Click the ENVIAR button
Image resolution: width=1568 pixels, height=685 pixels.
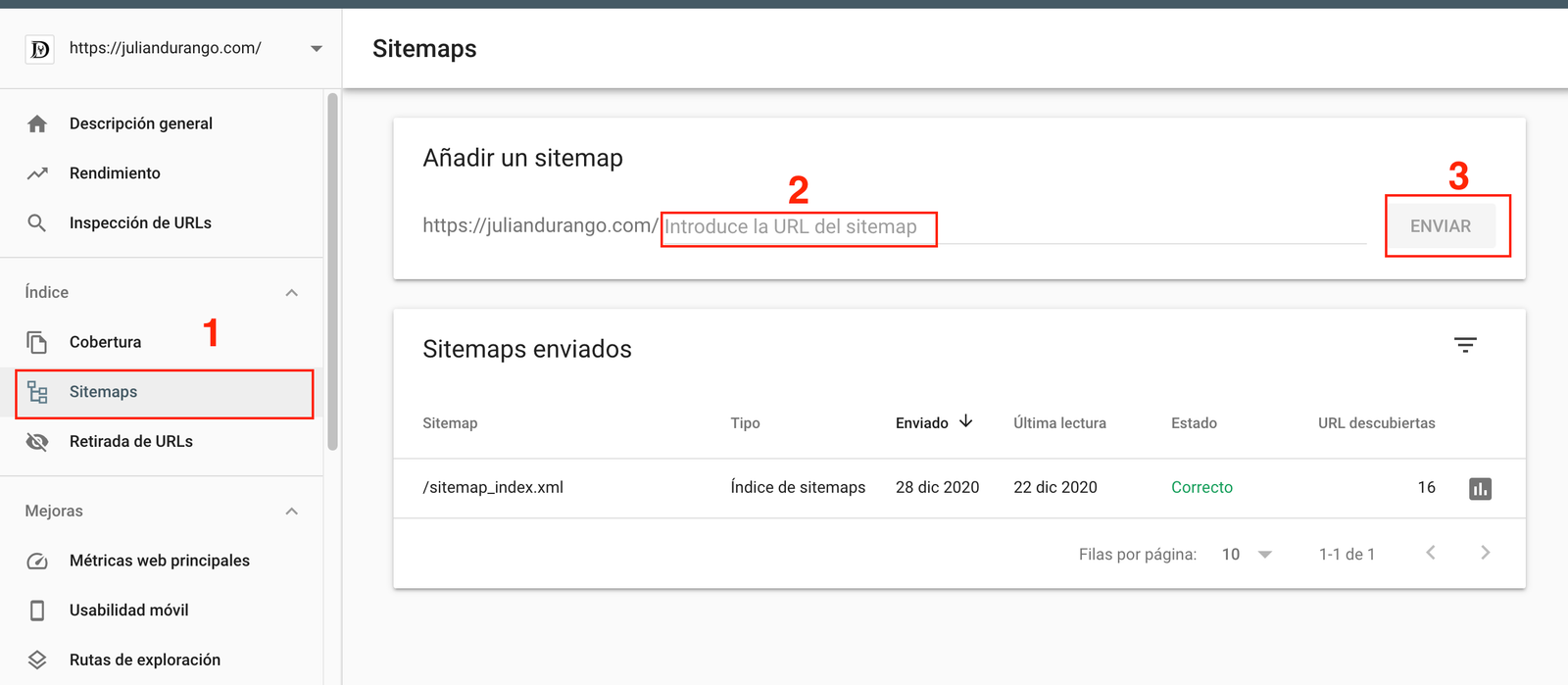[1441, 226]
